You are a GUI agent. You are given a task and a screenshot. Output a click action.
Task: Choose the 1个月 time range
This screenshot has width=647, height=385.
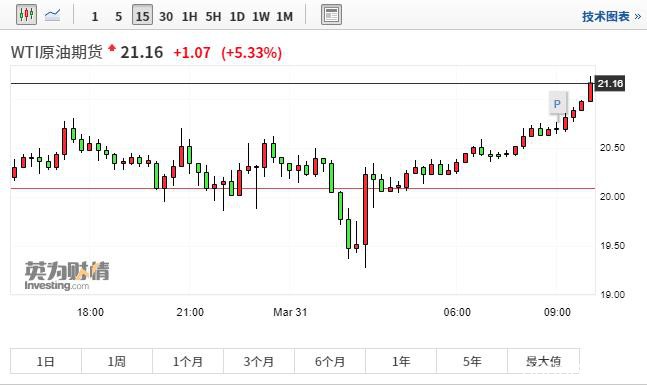point(188,361)
